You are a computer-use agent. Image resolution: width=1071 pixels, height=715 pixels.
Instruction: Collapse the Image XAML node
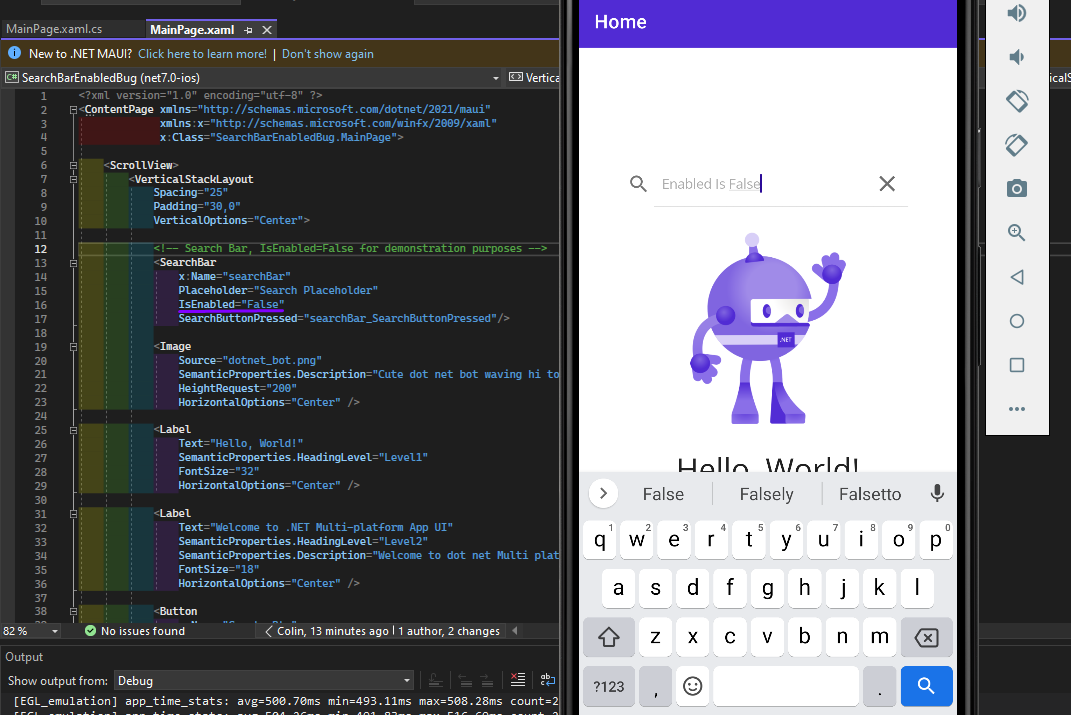point(73,347)
